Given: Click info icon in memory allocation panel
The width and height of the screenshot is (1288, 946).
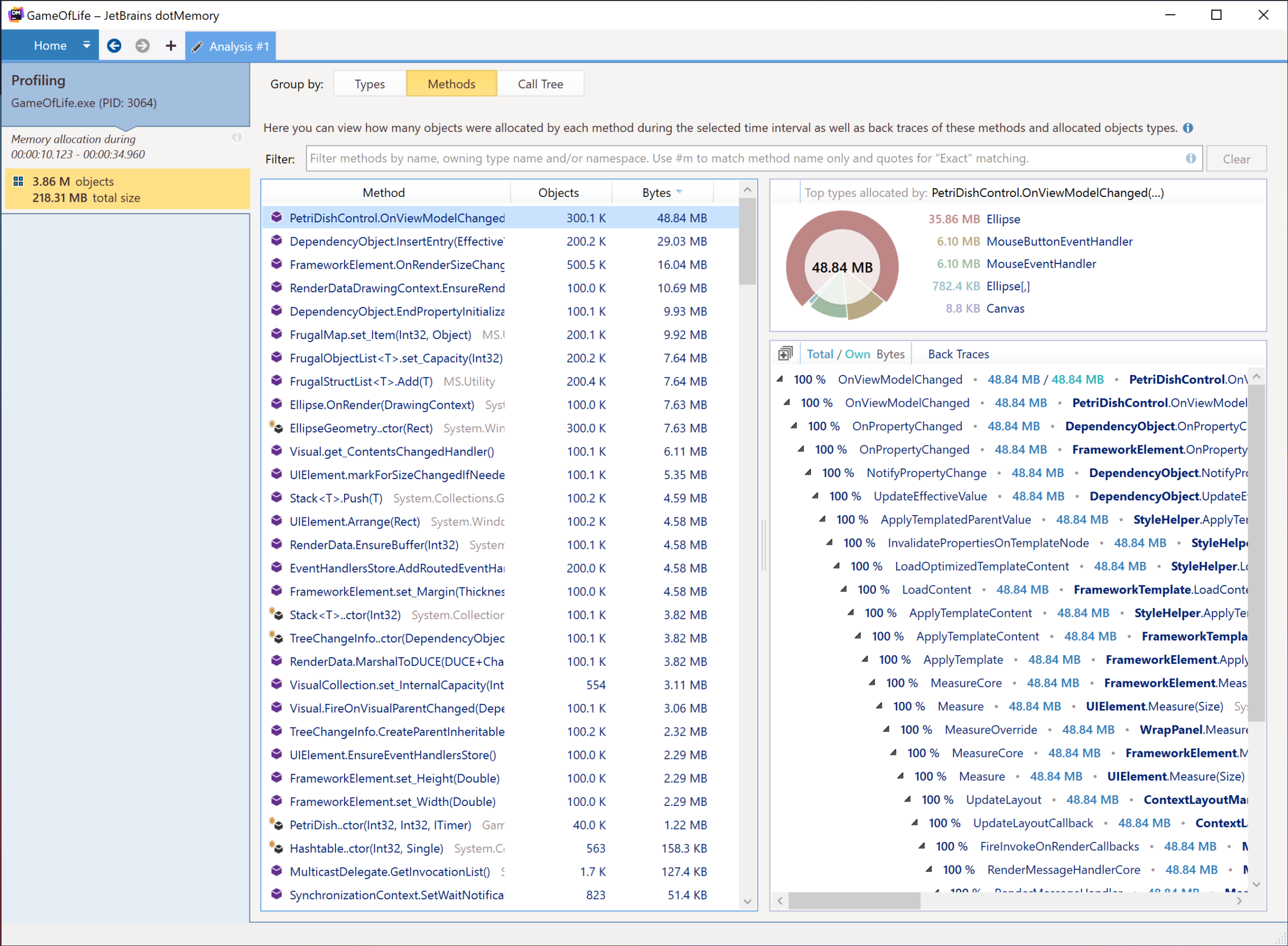Looking at the screenshot, I should 237,137.
